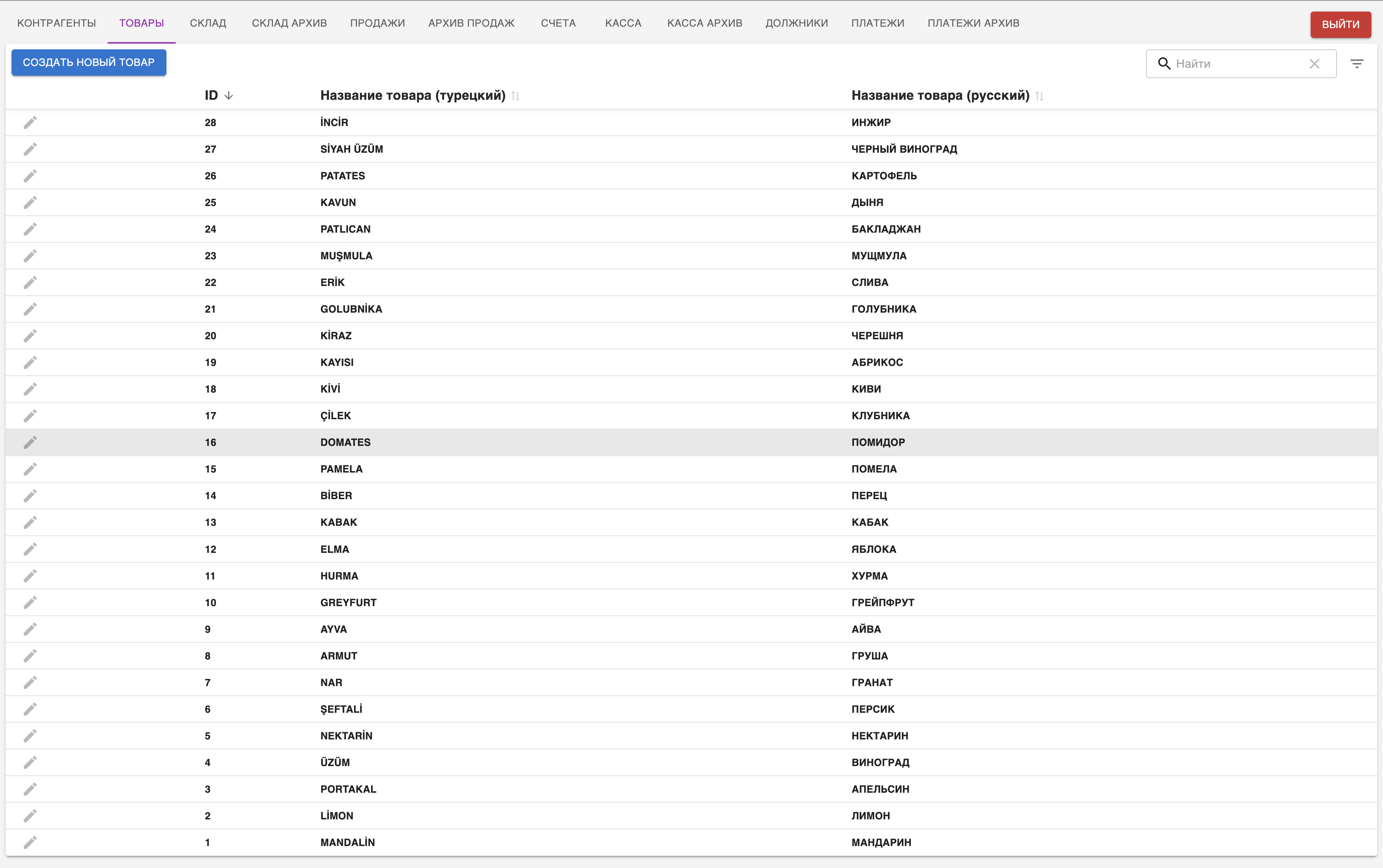
Task: Click magnifier icon in search box
Action: [1164, 64]
